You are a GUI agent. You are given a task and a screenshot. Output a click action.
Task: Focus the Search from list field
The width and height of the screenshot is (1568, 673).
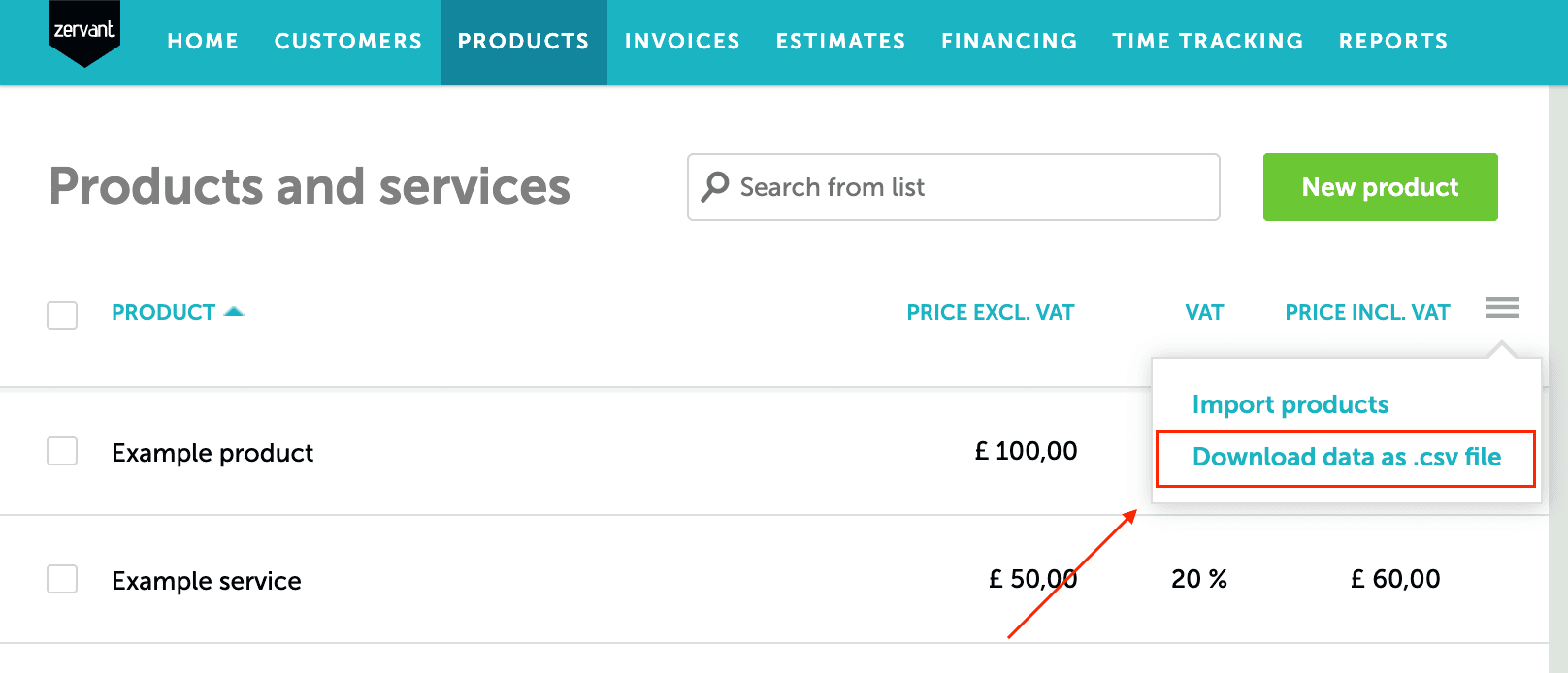pos(954,187)
